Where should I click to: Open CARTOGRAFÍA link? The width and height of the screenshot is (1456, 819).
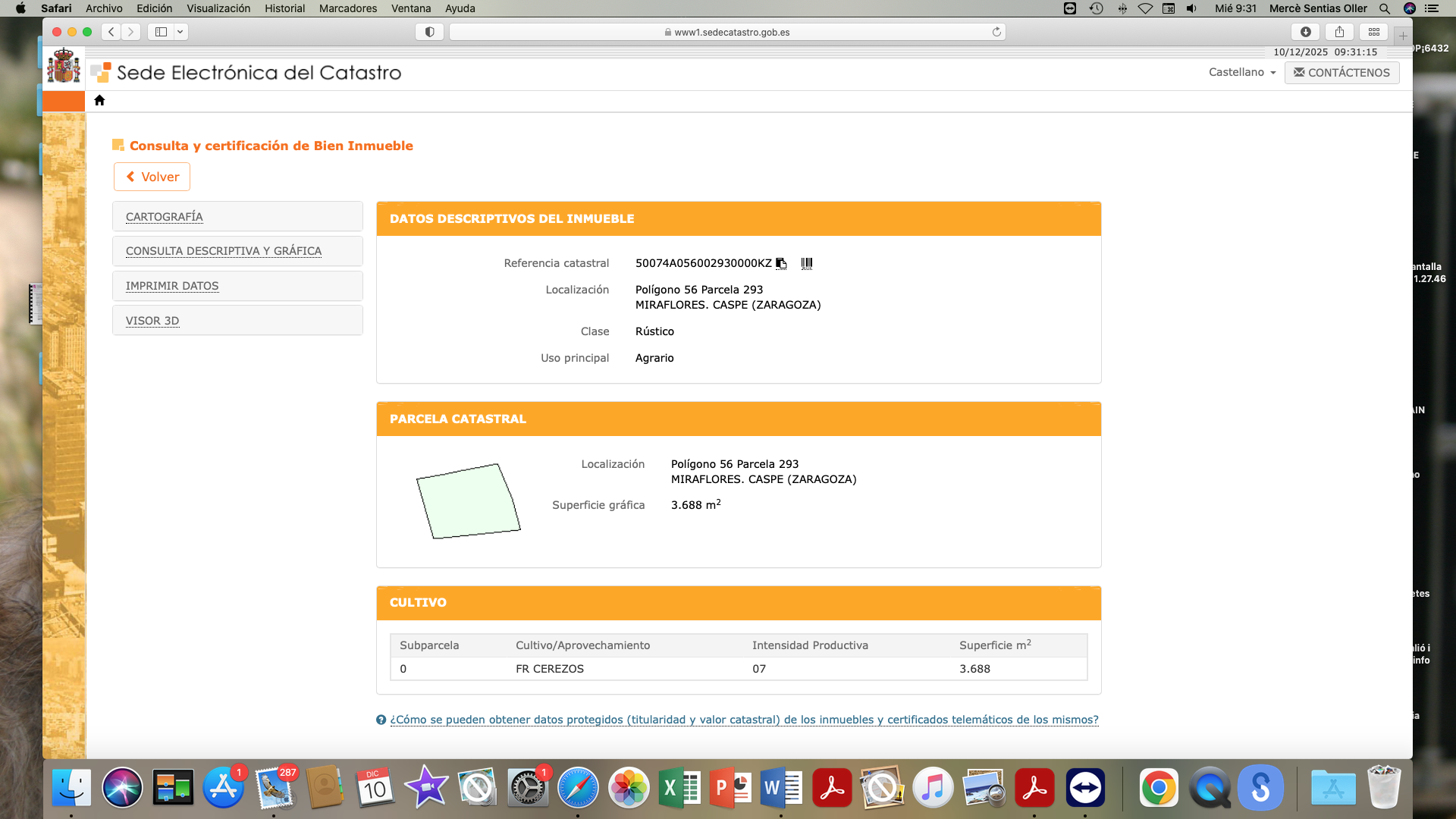(x=164, y=217)
